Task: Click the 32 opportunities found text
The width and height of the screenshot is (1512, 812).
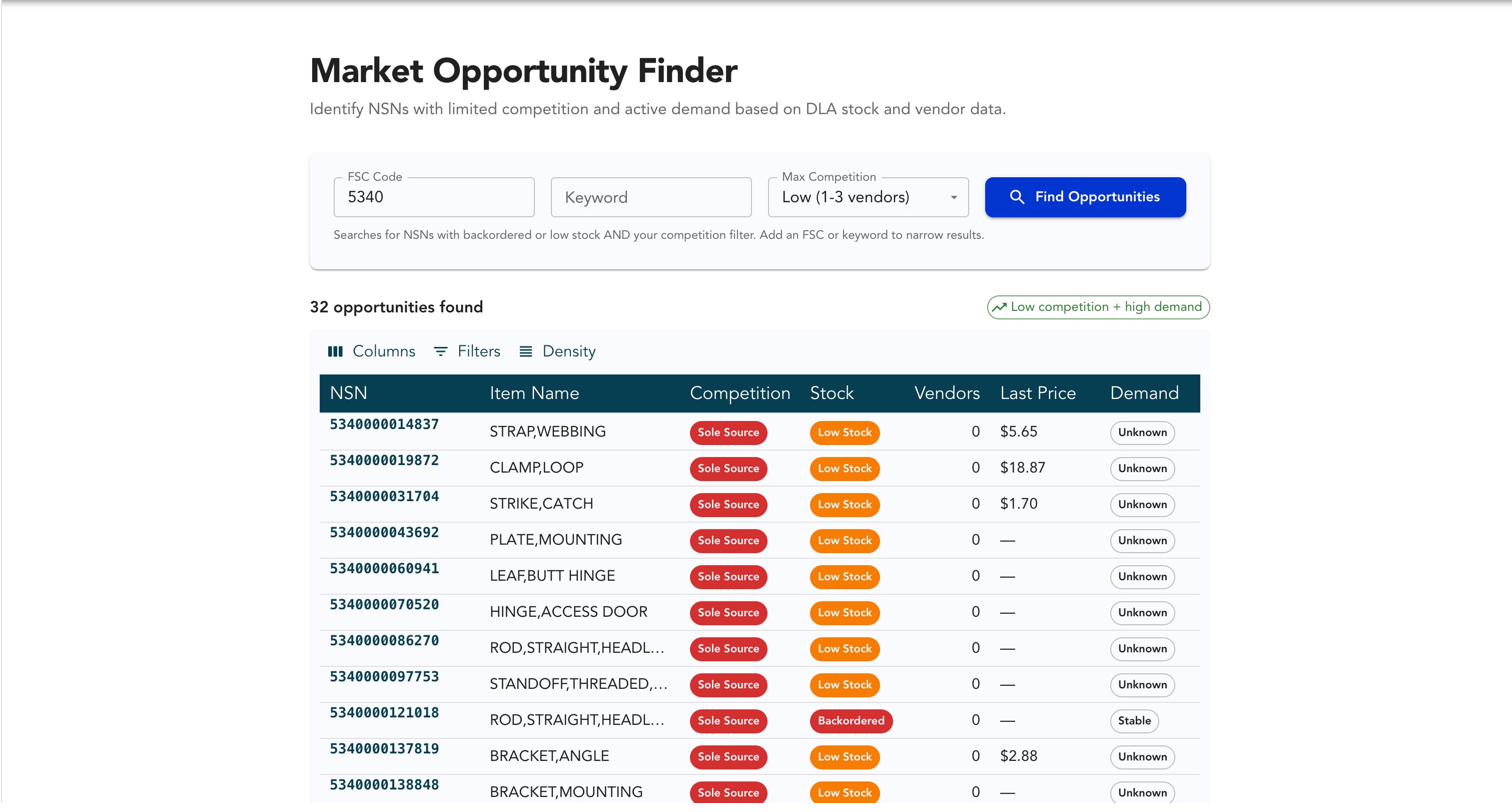Action: [x=396, y=307]
